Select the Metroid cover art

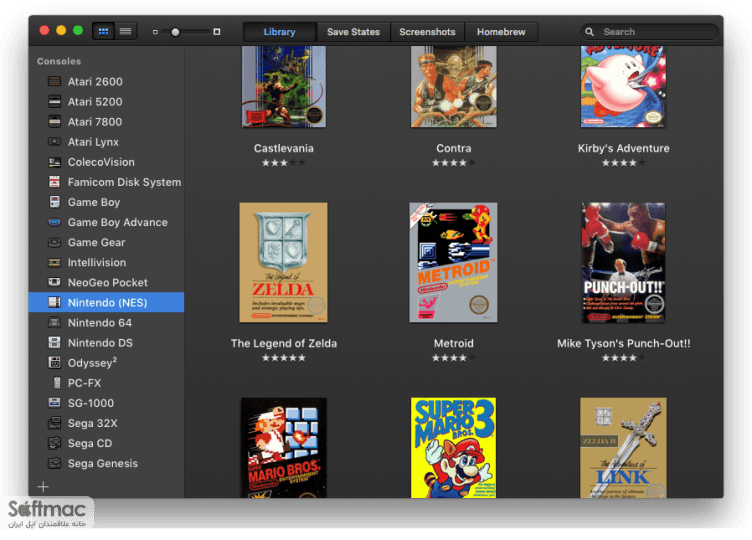pos(453,262)
